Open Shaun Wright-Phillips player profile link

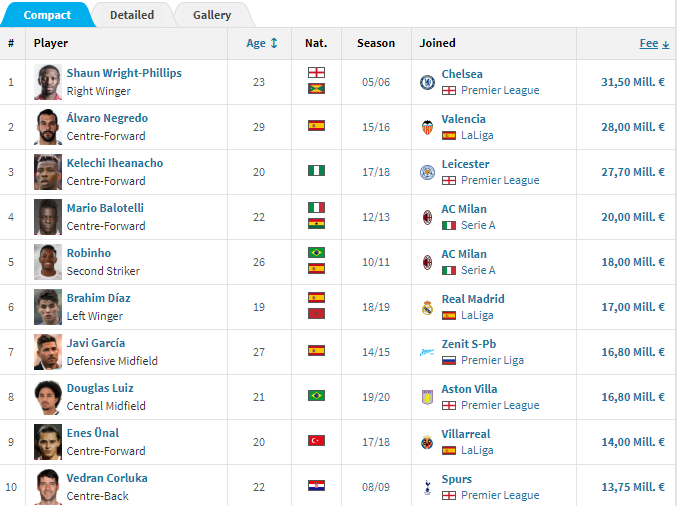pos(124,73)
